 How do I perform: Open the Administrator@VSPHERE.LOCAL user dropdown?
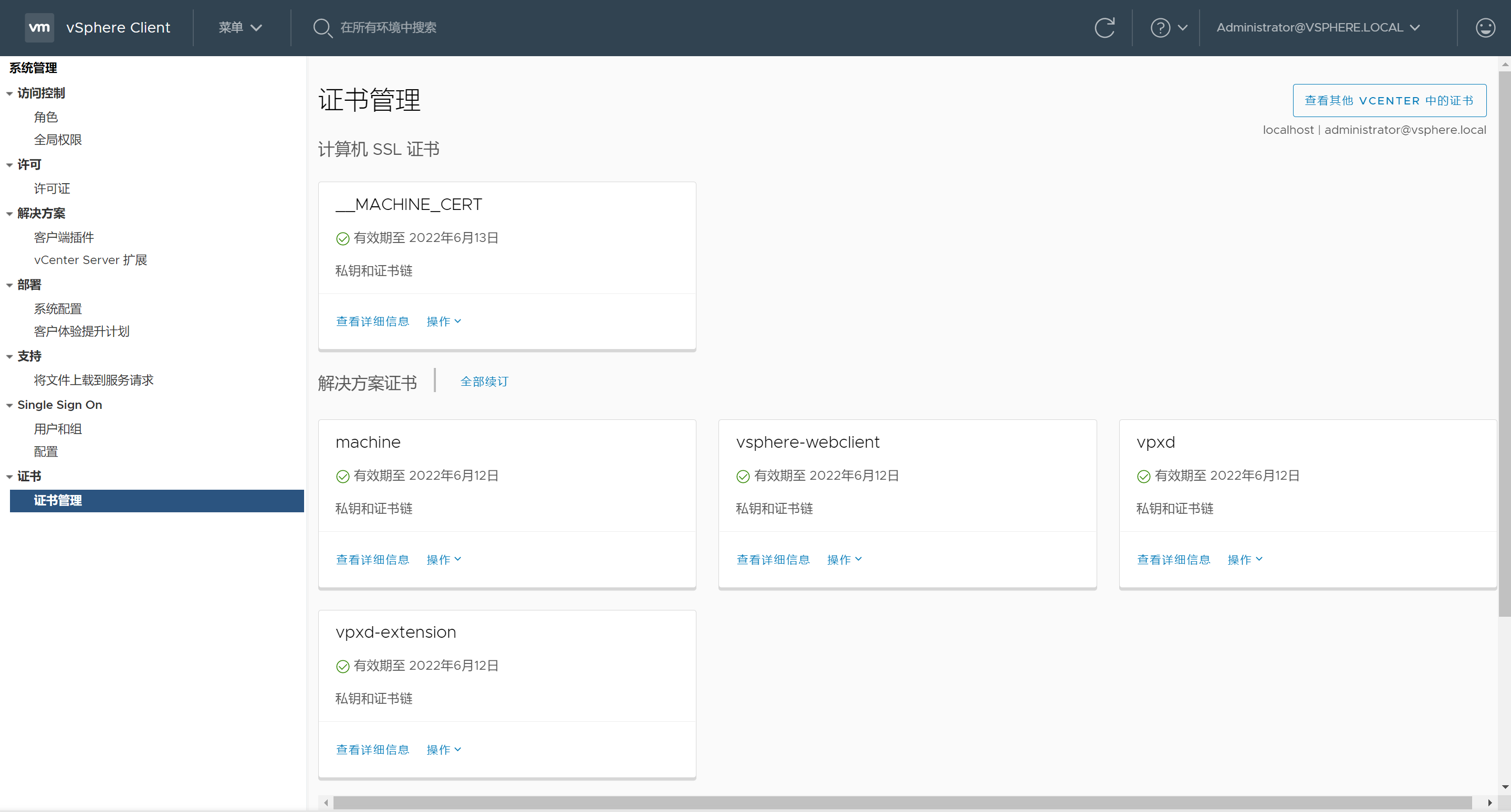point(1318,27)
